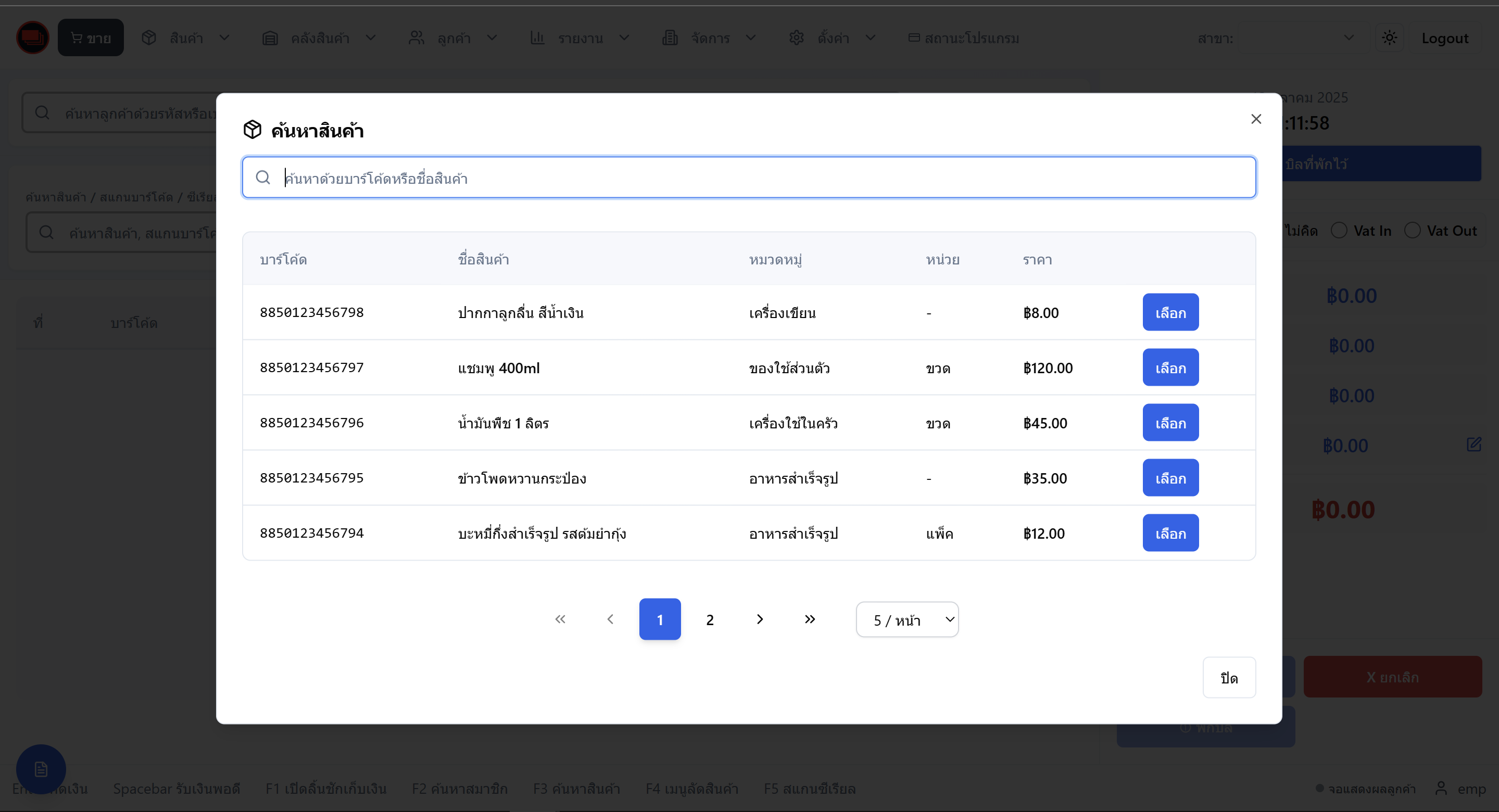Click the edit discount pencil icon
Viewport: 1499px width, 812px height.
click(1473, 445)
